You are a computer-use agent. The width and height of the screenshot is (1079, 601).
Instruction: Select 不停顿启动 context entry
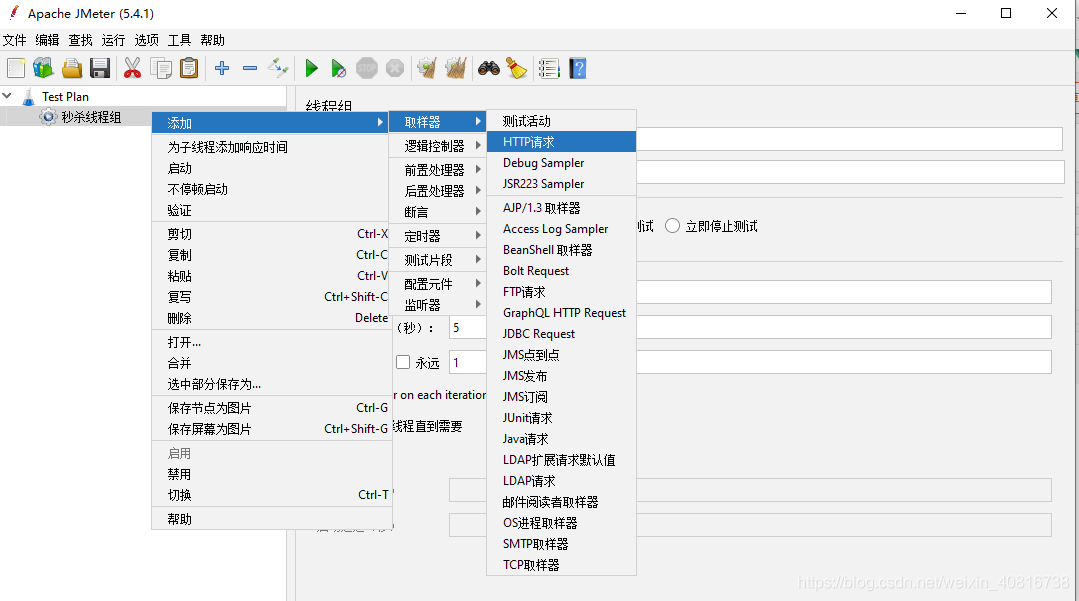[271, 189]
